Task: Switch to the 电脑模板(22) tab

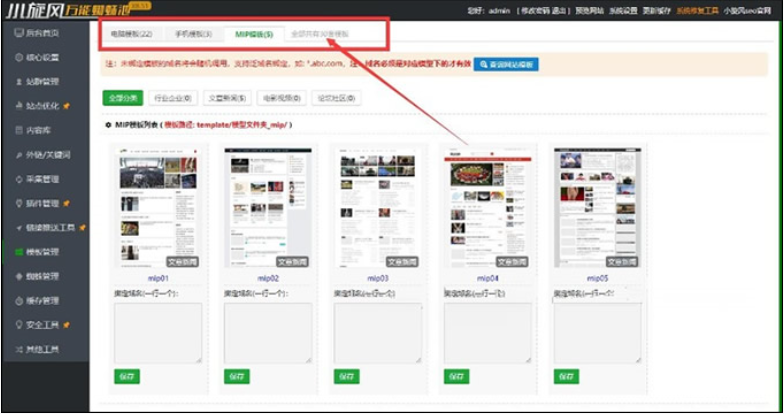Action: tap(132, 34)
